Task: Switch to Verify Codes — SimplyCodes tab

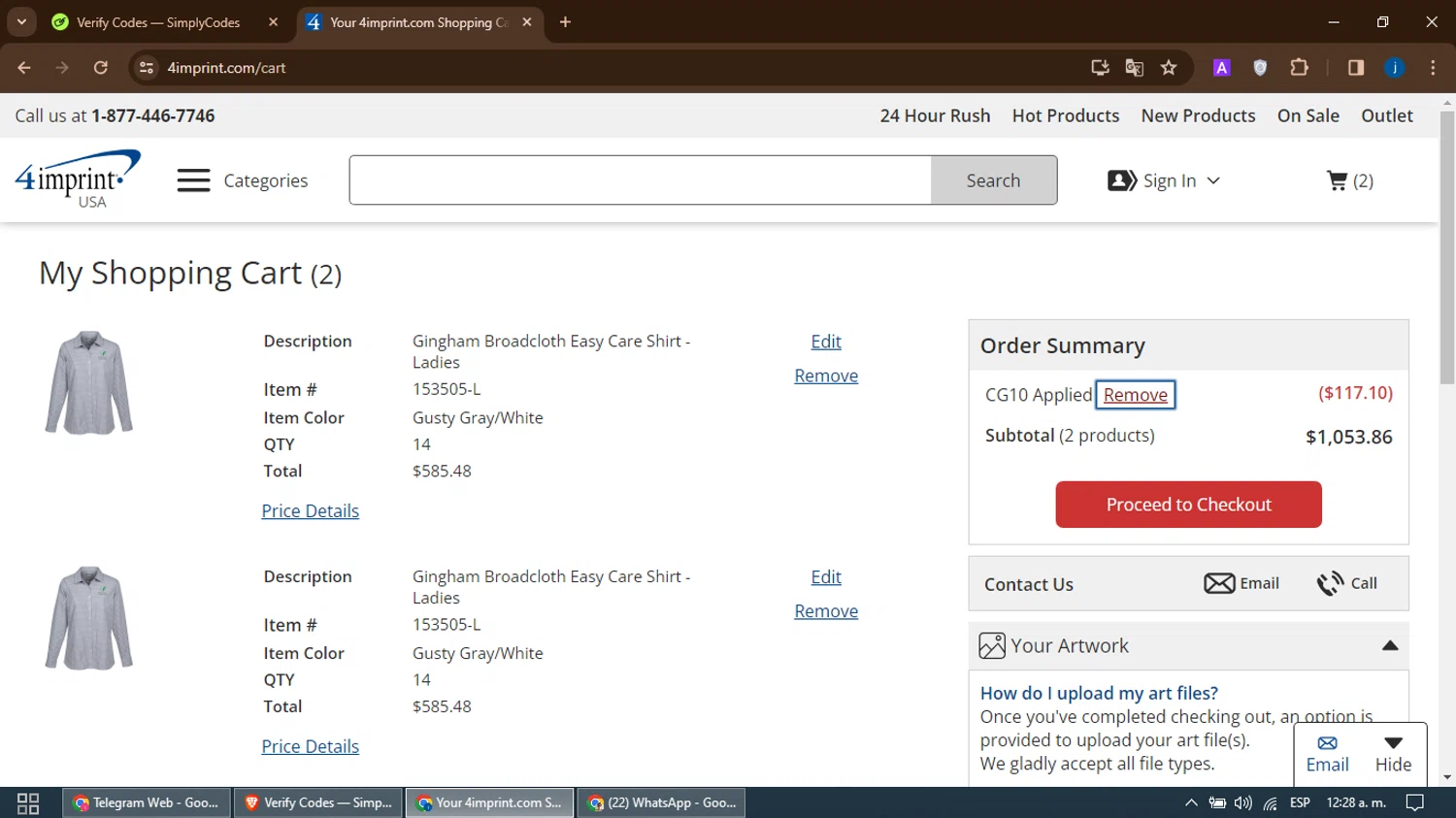Action: (159, 22)
